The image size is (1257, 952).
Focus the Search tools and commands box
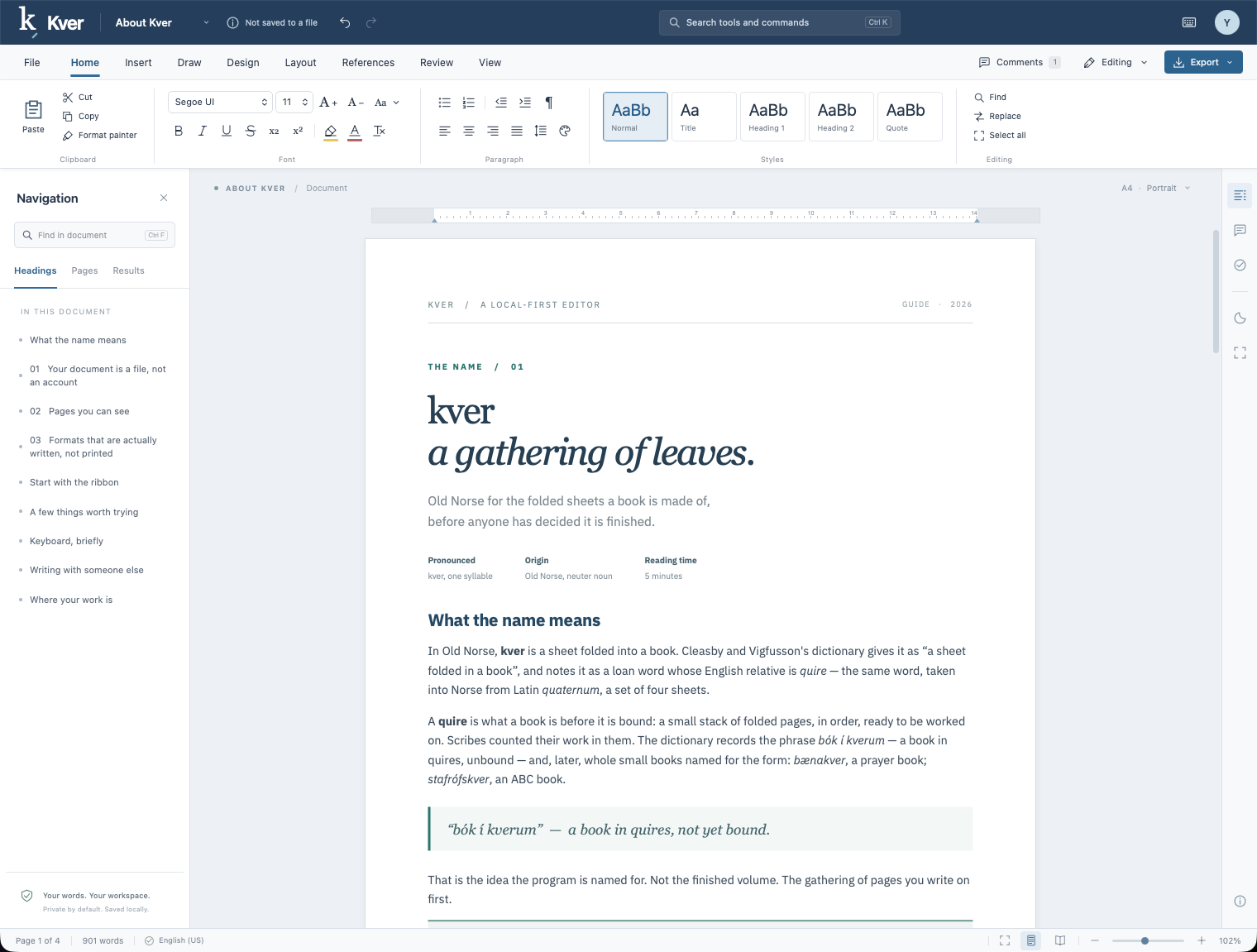coord(779,22)
